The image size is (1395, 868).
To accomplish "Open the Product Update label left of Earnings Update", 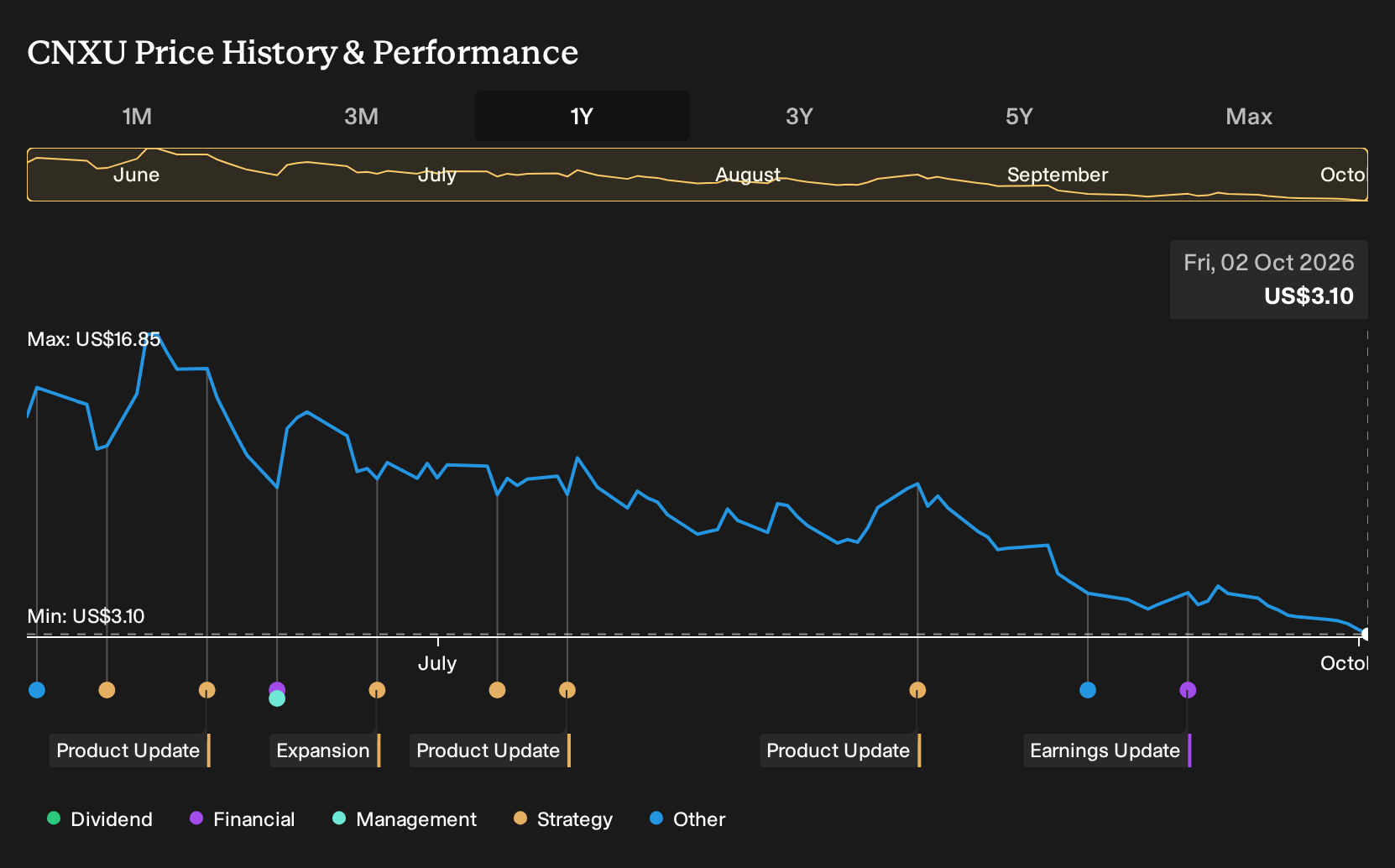I will point(840,750).
